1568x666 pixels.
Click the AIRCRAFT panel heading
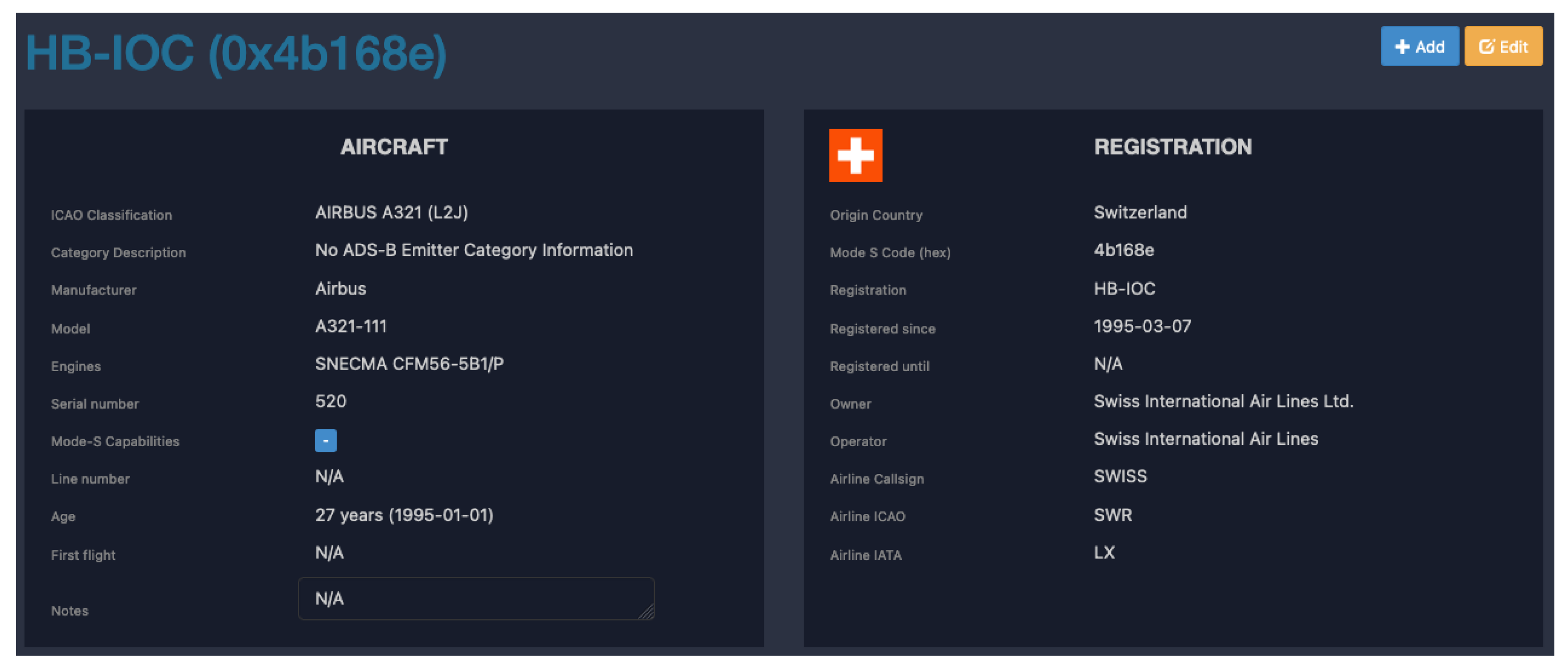pyautogui.click(x=394, y=147)
